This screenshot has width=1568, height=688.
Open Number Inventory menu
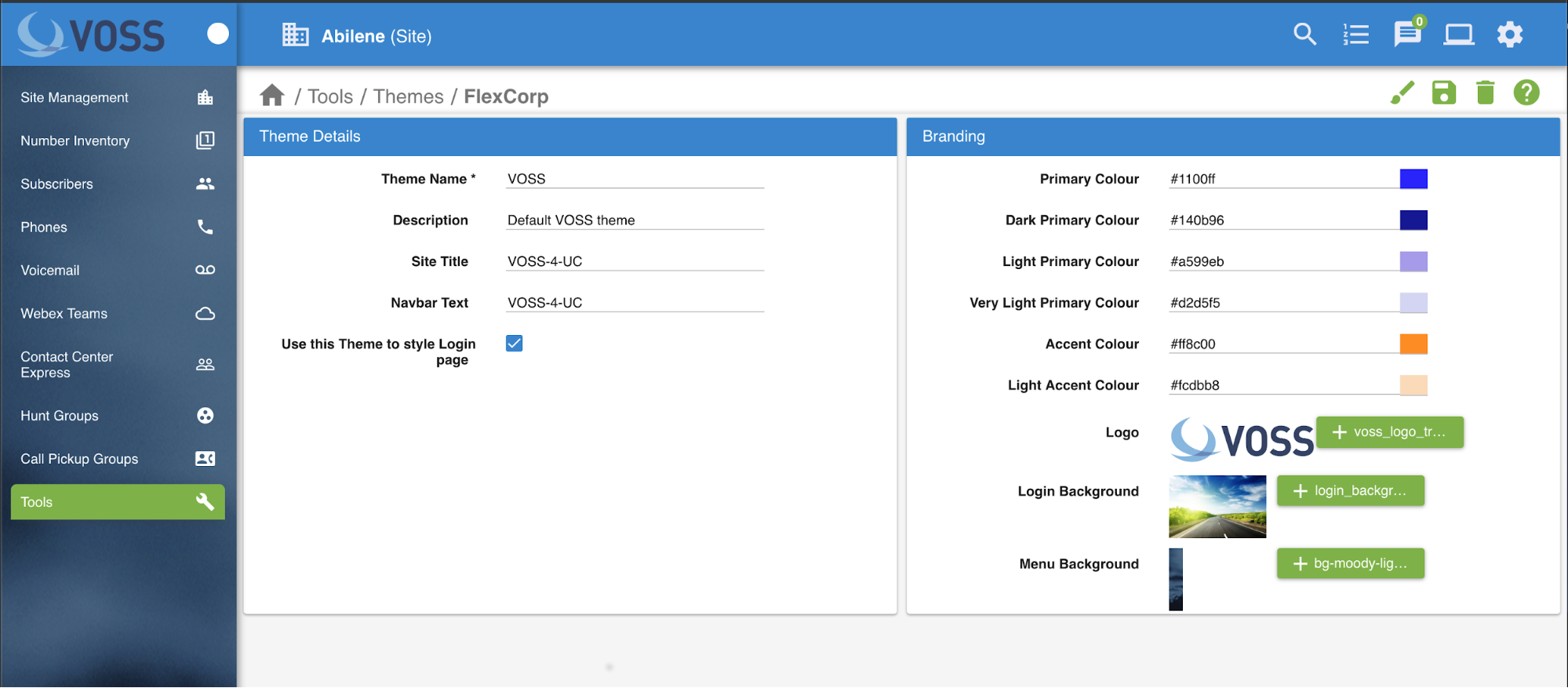[x=118, y=140]
